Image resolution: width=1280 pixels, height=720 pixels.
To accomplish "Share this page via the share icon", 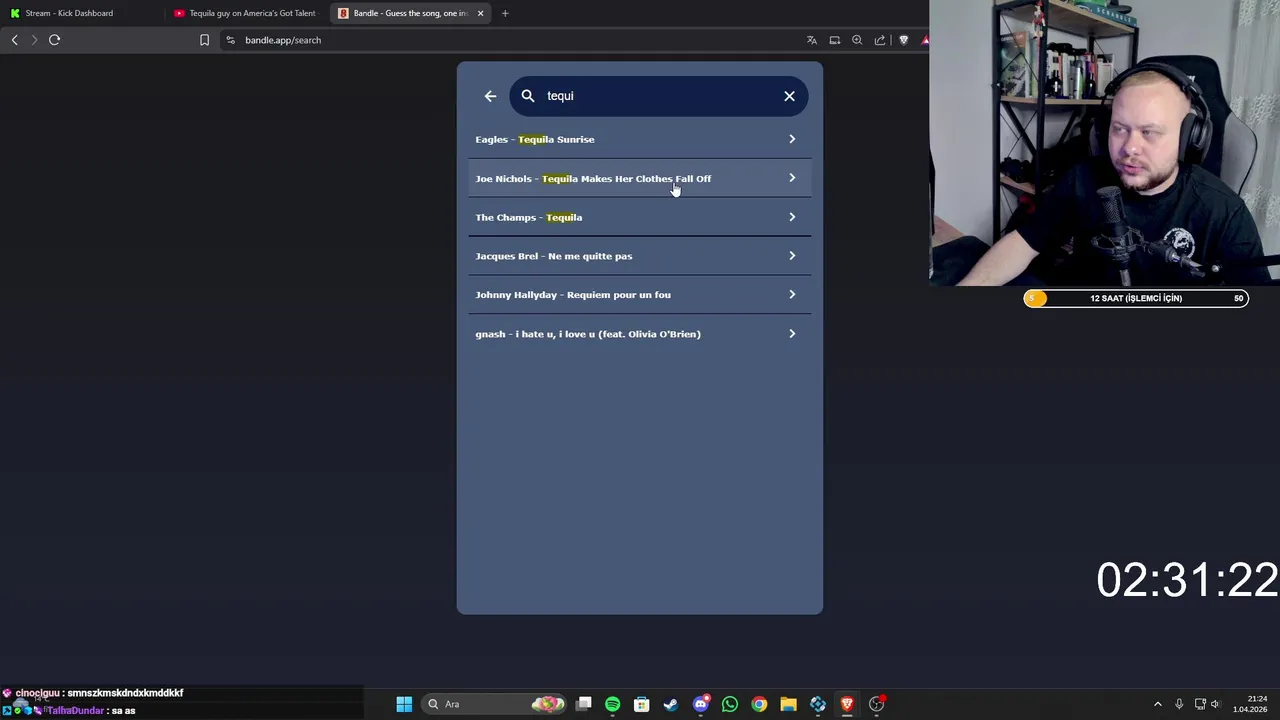I will (880, 40).
